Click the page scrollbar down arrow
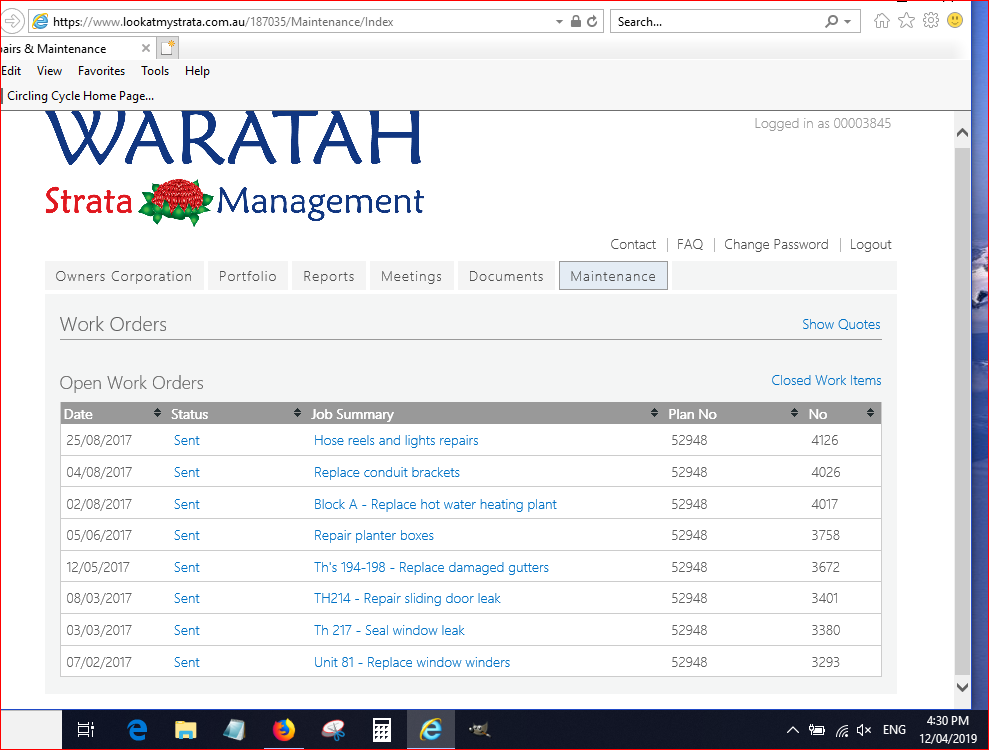This screenshot has width=989, height=750. (x=962, y=688)
